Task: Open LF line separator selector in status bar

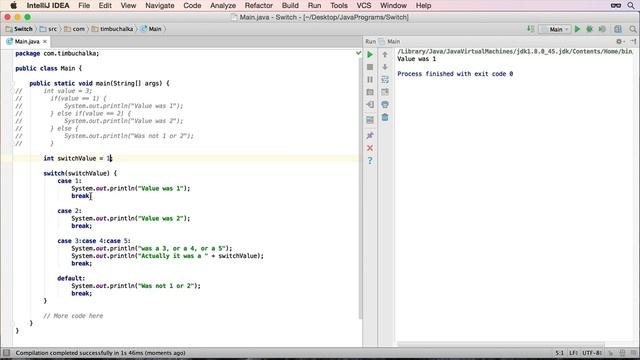Action: tap(574, 353)
